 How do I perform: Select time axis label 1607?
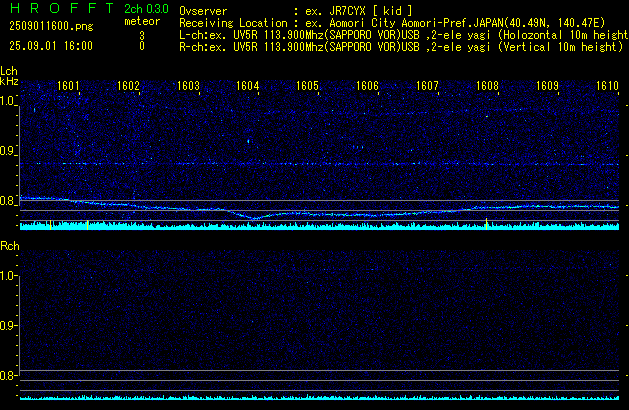427,86
